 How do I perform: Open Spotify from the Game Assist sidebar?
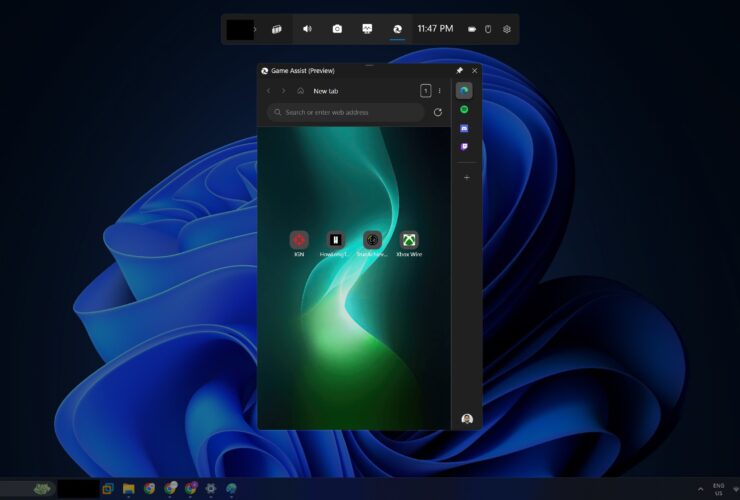[465, 109]
